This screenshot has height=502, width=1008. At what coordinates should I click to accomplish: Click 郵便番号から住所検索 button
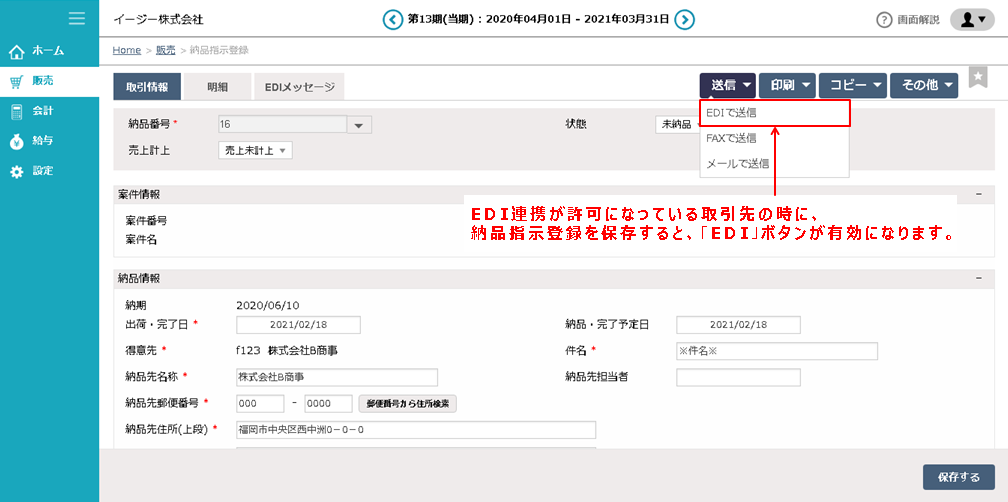pyautogui.click(x=408, y=404)
